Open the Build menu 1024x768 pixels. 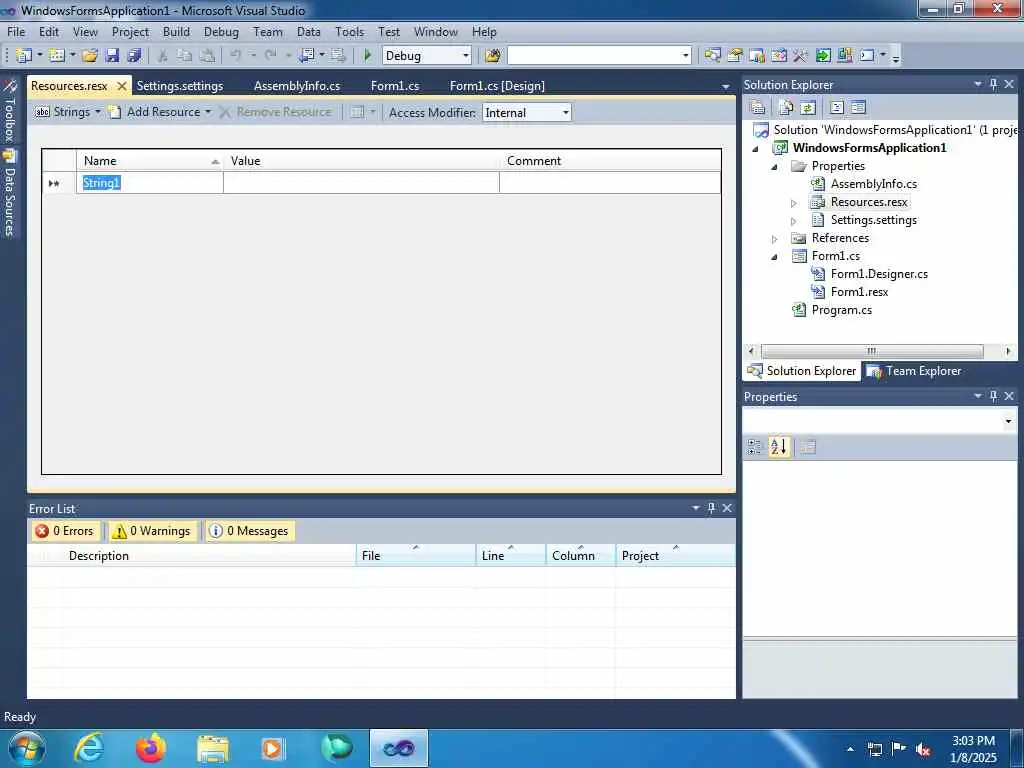[x=176, y=31]
